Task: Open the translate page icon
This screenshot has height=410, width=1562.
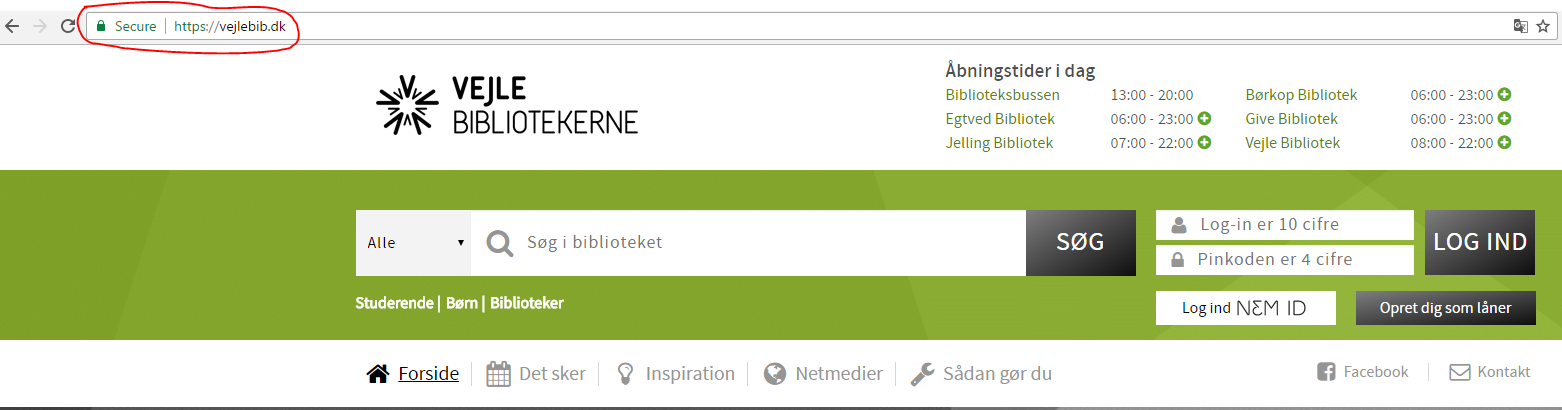Action: click(1521, 26)
